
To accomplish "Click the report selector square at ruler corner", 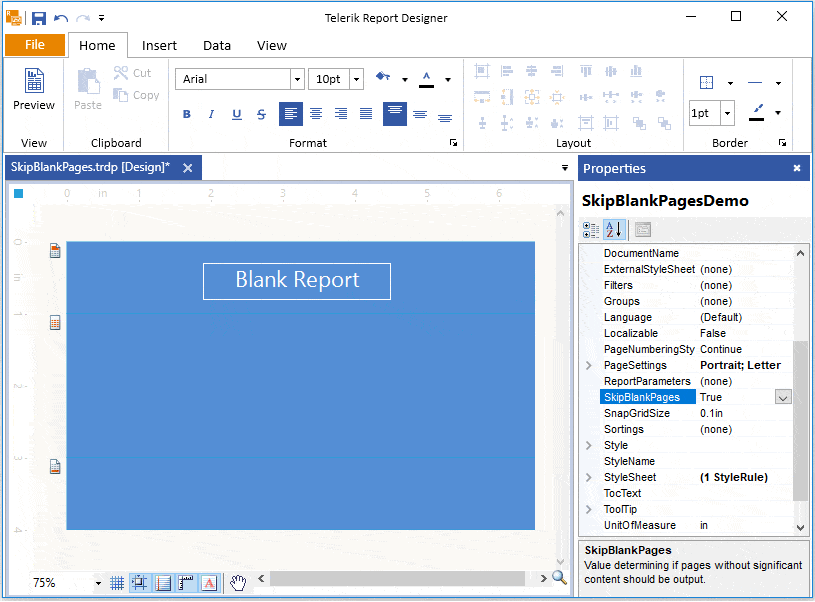I will point(19,194).
